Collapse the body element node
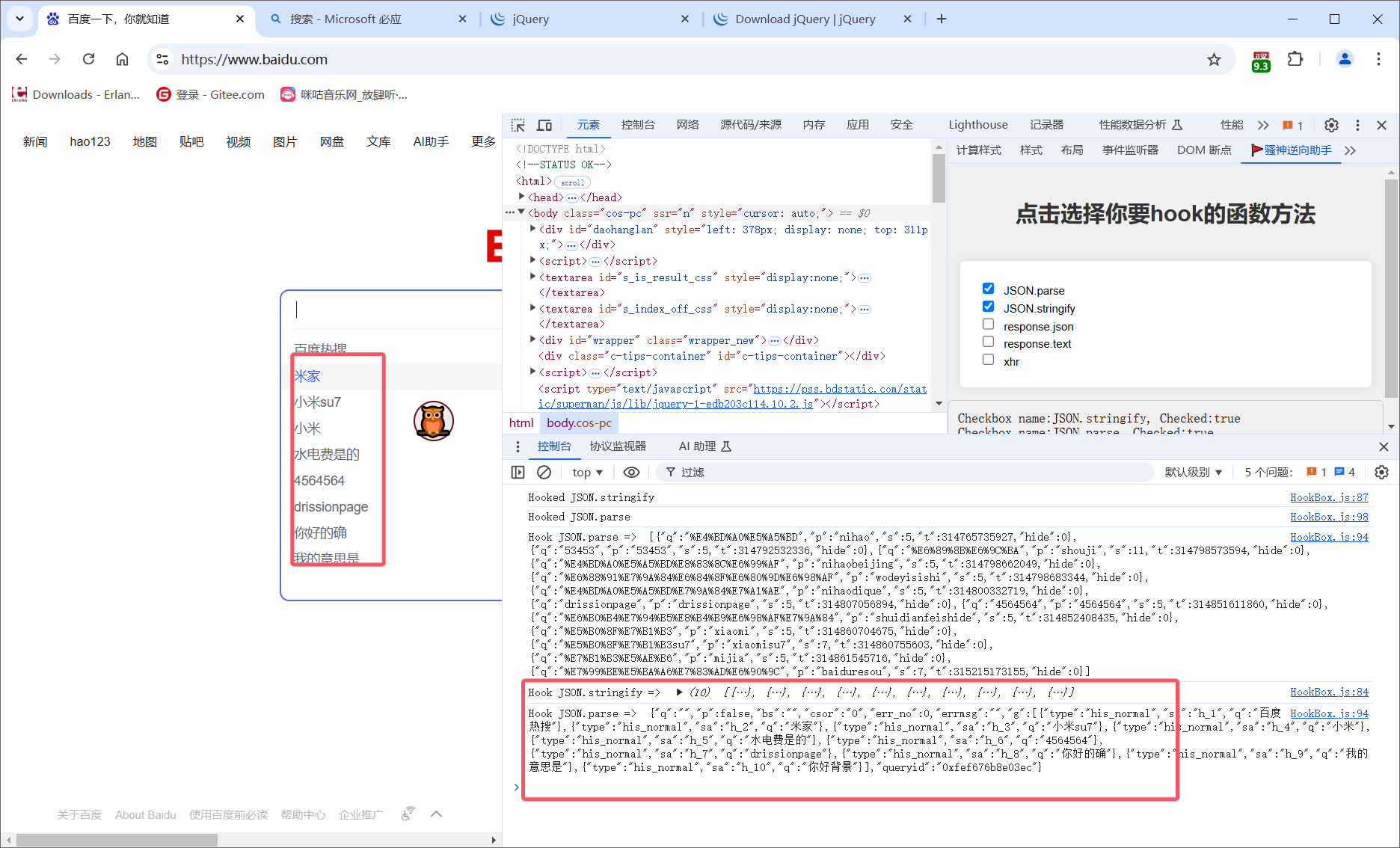Viewport: 1400px width, 848px height. tap(521, 212)
